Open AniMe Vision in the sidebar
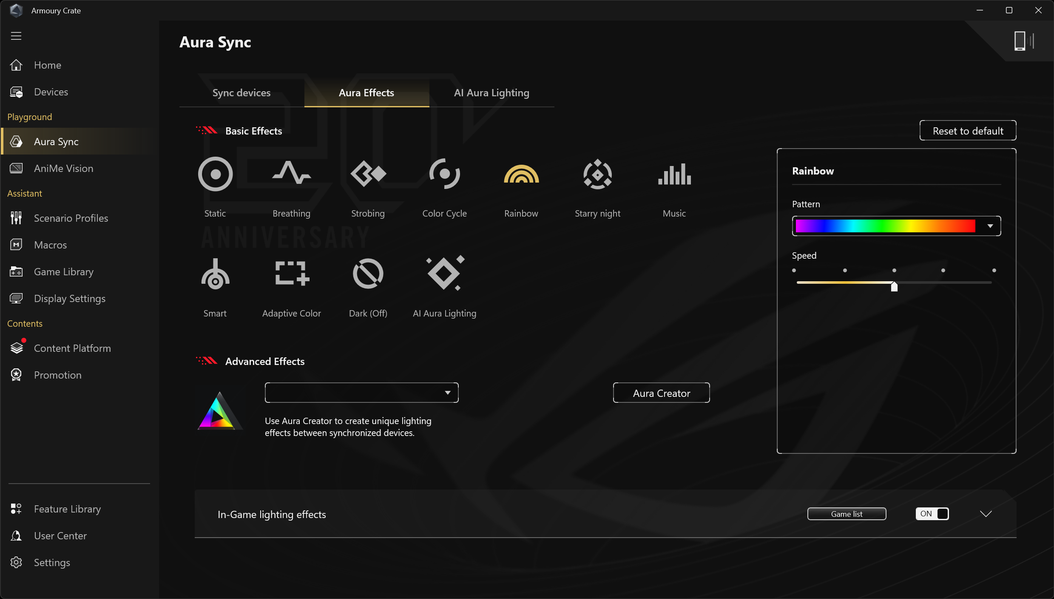The width and height of the screenshot is (1054, 599). [x=63, y=169]
